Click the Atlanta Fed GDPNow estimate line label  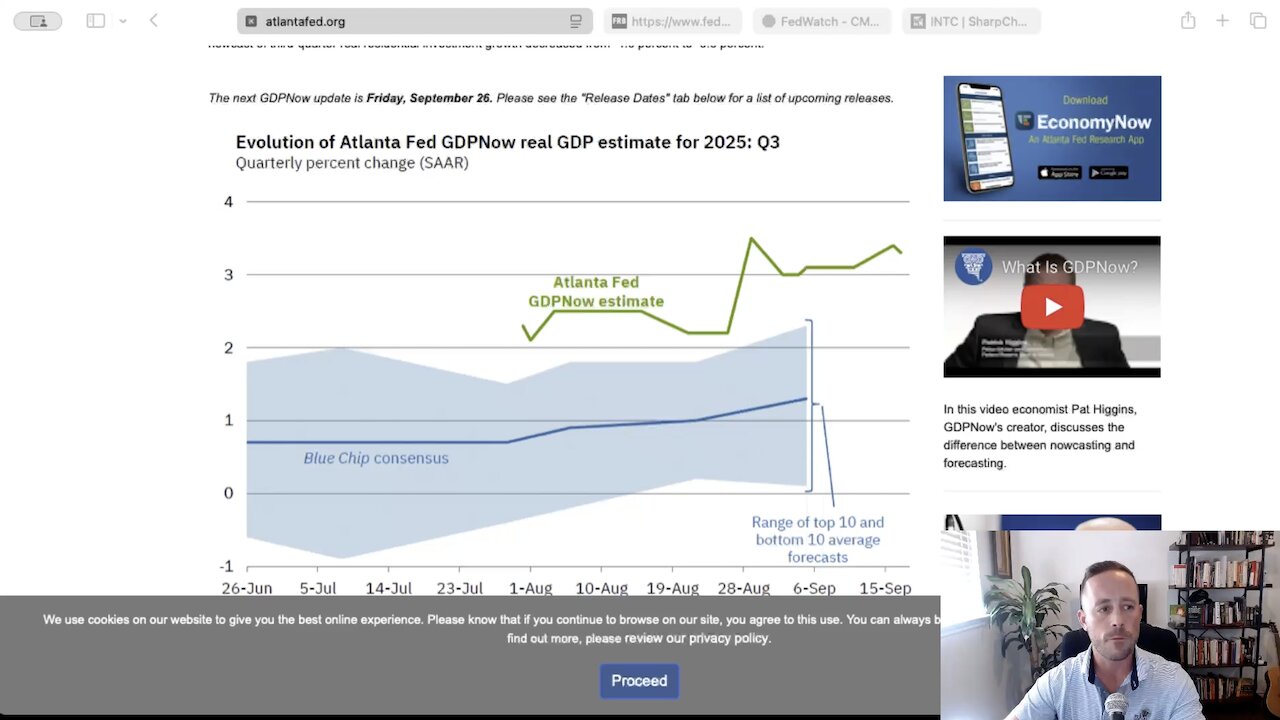[596, 291]
